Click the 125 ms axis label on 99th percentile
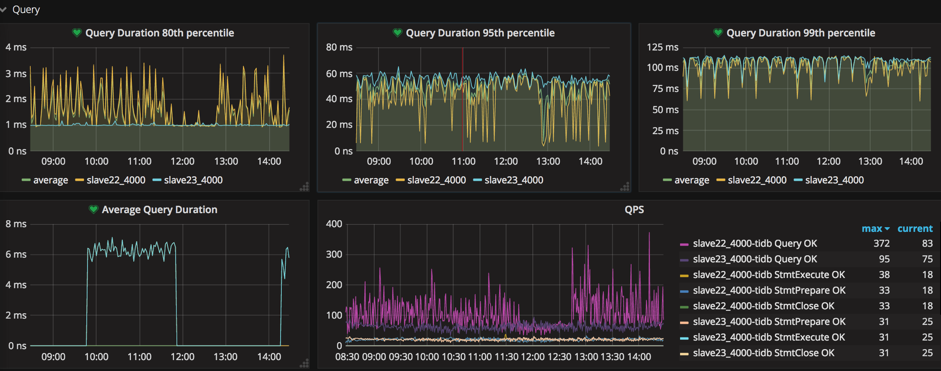Screen dimensions: 941x371 [x=664, y=47]
